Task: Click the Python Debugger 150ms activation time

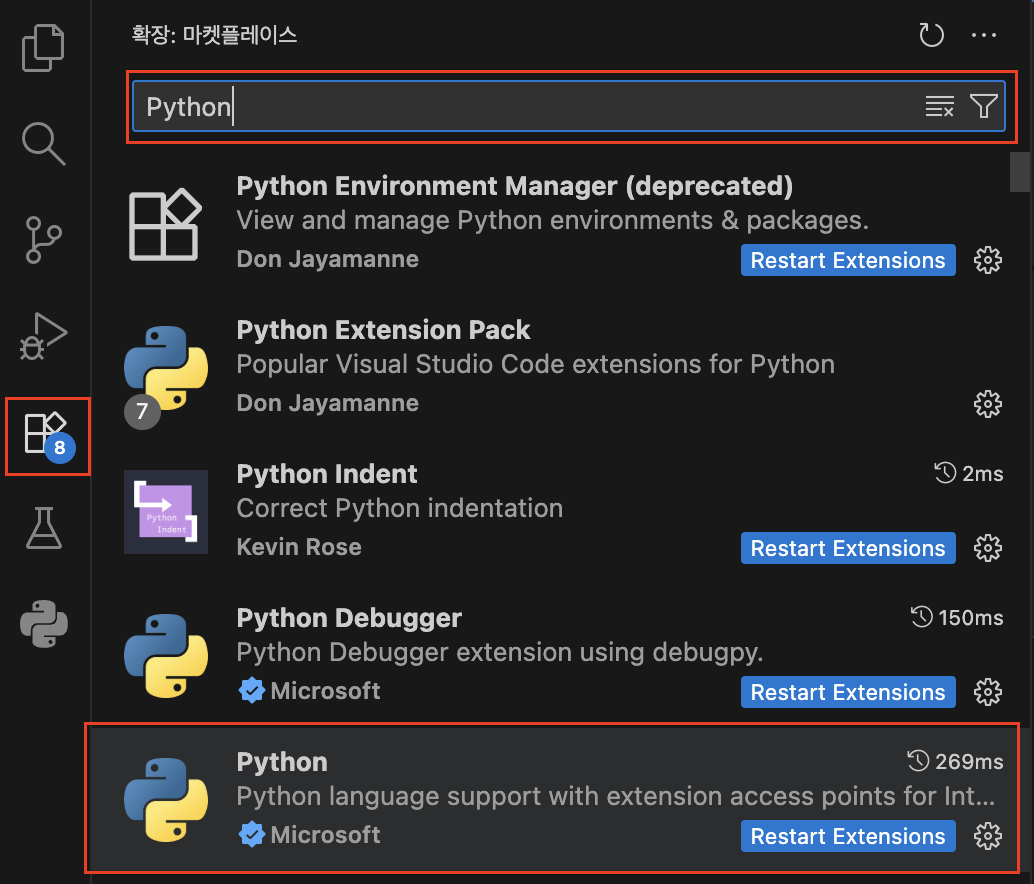Action: coord(957,617)
